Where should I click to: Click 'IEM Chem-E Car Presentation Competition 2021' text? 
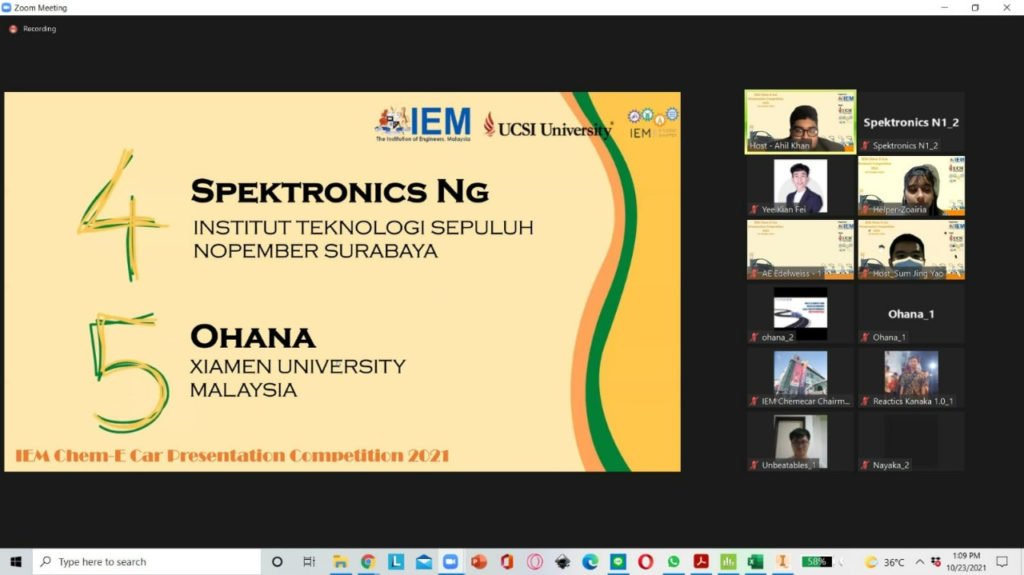click(x=232, y=455)
